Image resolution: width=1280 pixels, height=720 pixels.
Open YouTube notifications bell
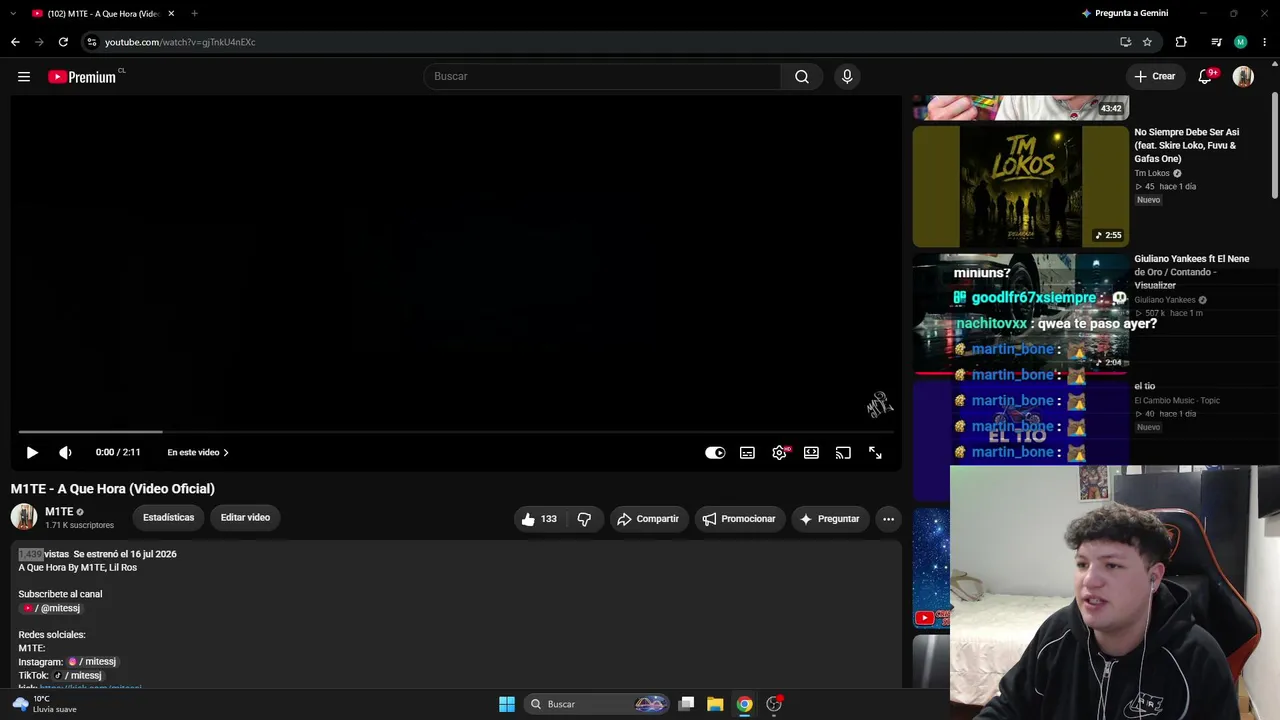[x=1205, y=77]
